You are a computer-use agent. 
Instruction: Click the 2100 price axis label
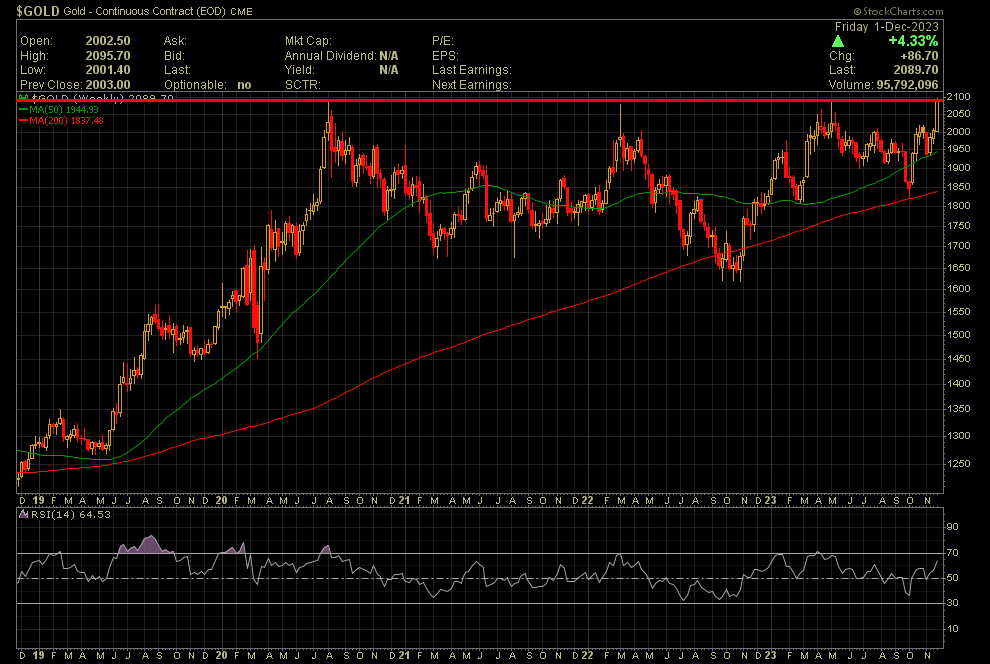click(958, 97)
